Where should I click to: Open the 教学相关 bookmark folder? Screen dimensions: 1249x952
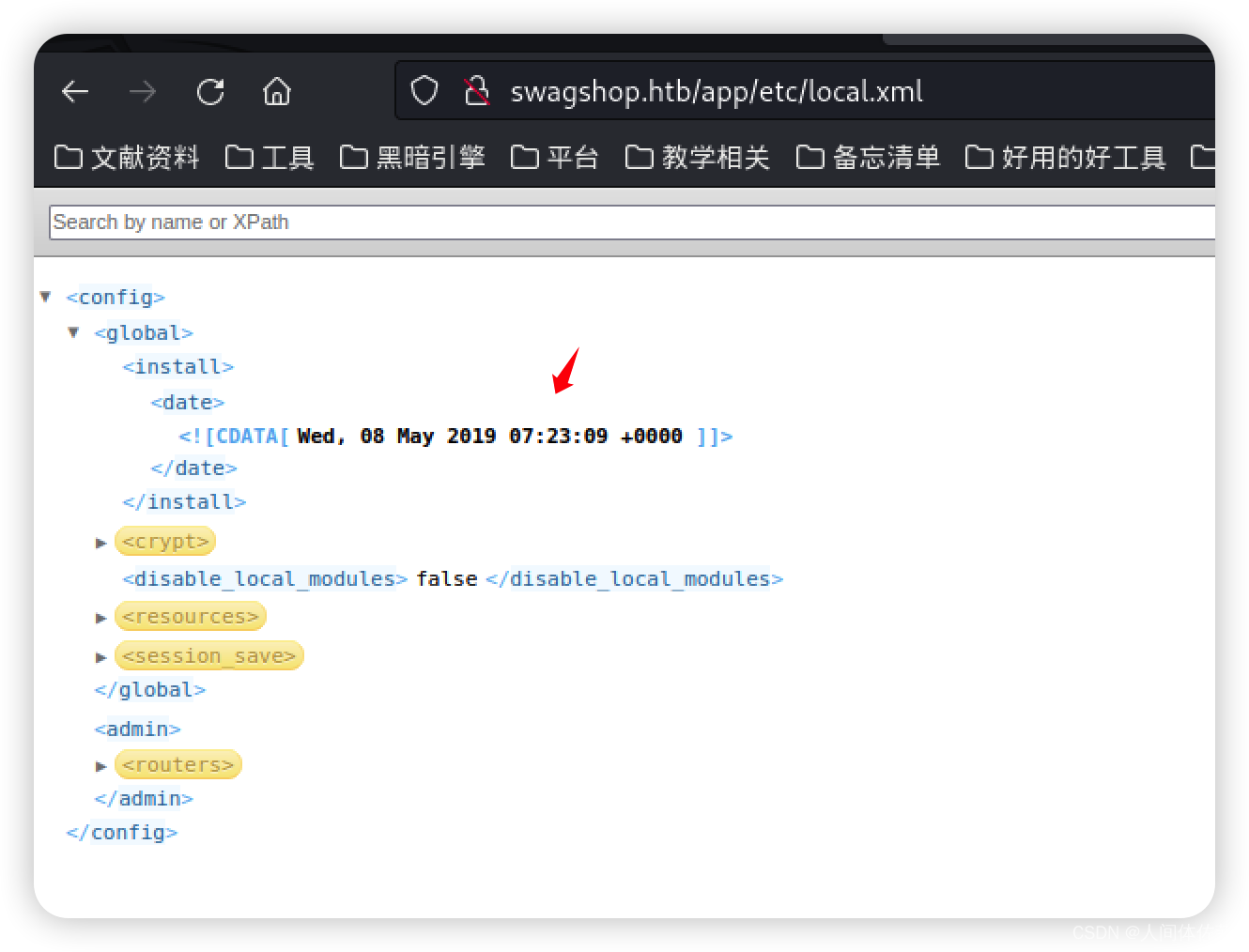coord(699,157)
